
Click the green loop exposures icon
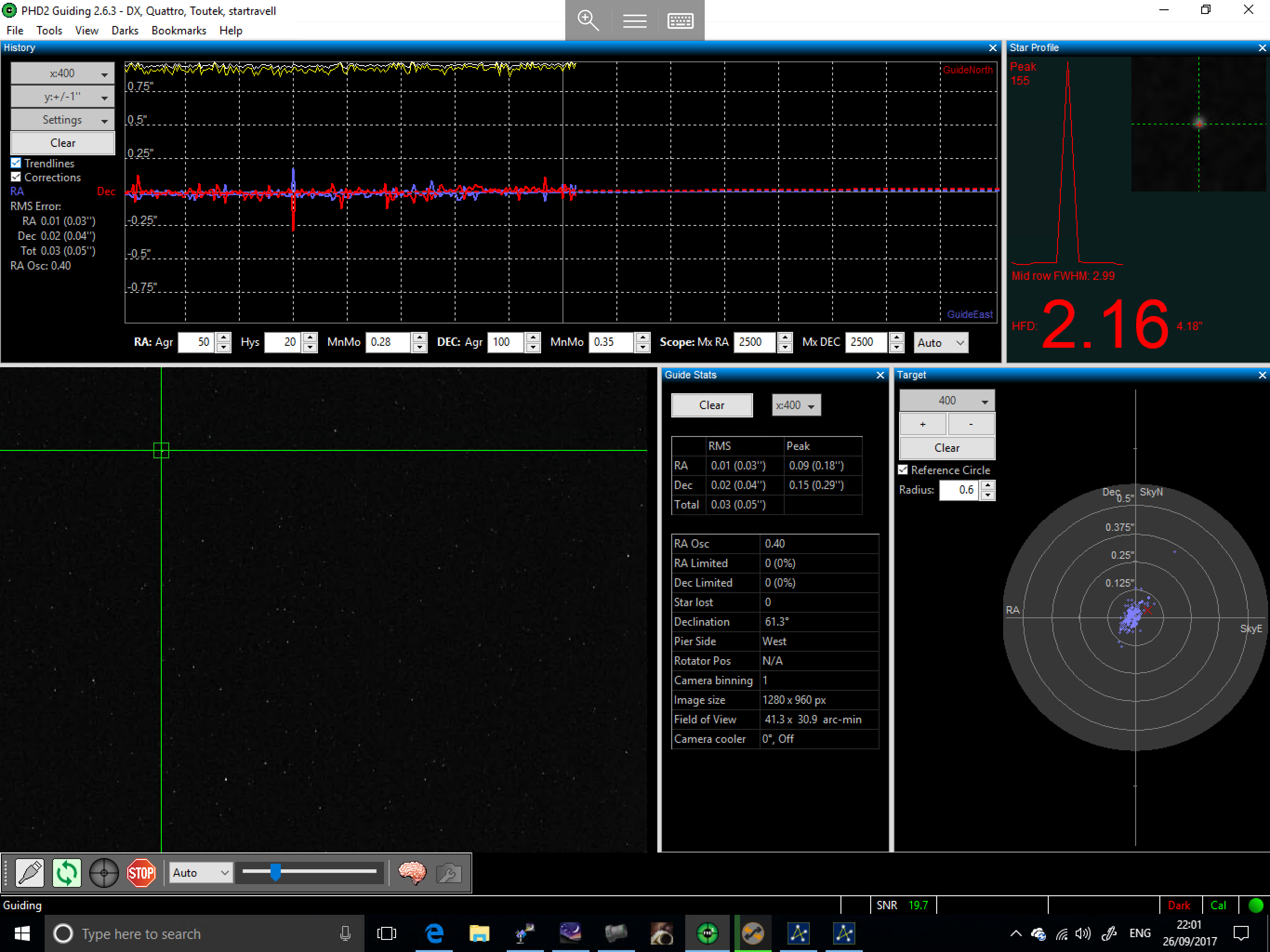click(x=66, y=872)
